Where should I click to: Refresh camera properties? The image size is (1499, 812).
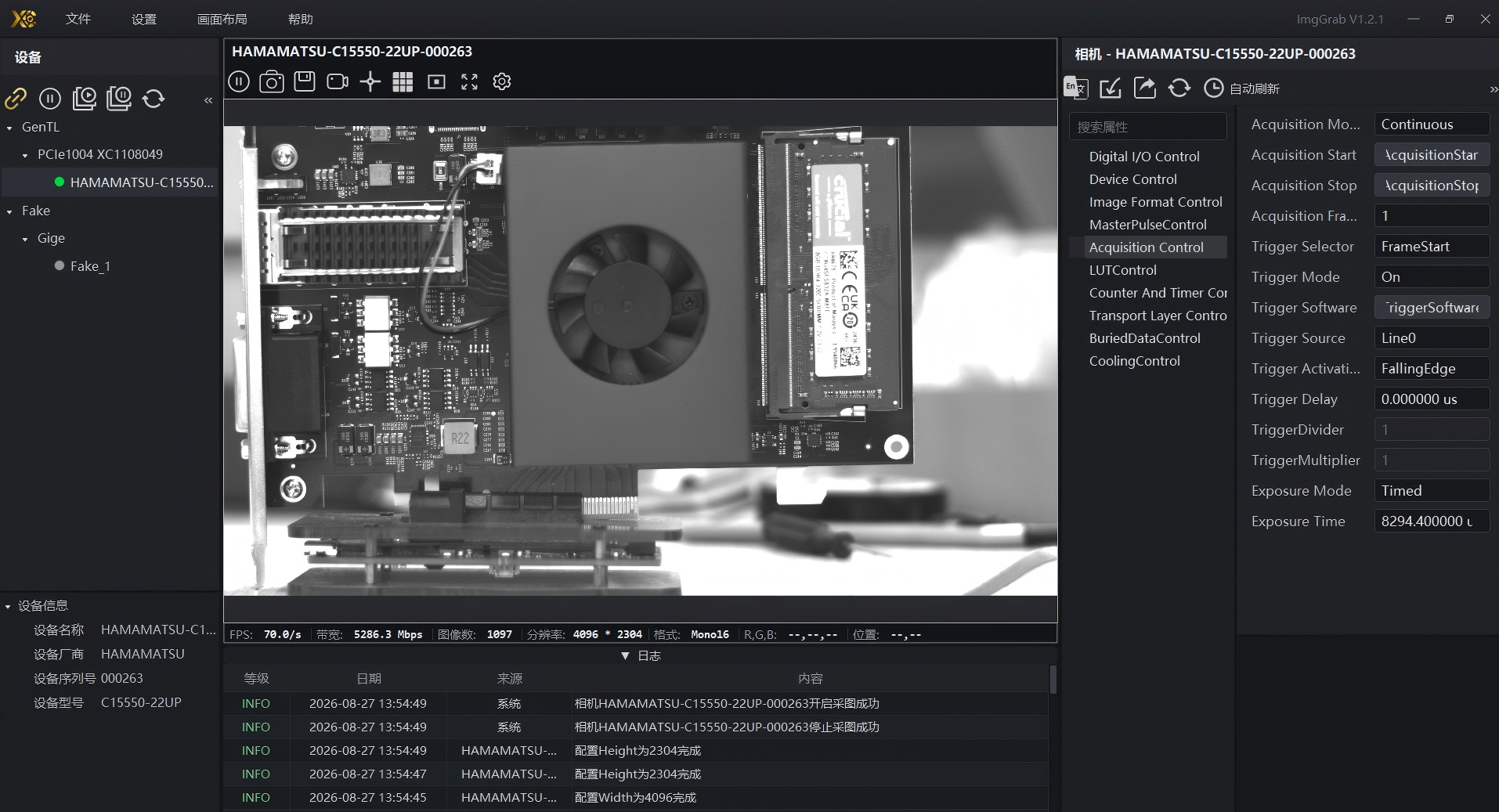1179,88
